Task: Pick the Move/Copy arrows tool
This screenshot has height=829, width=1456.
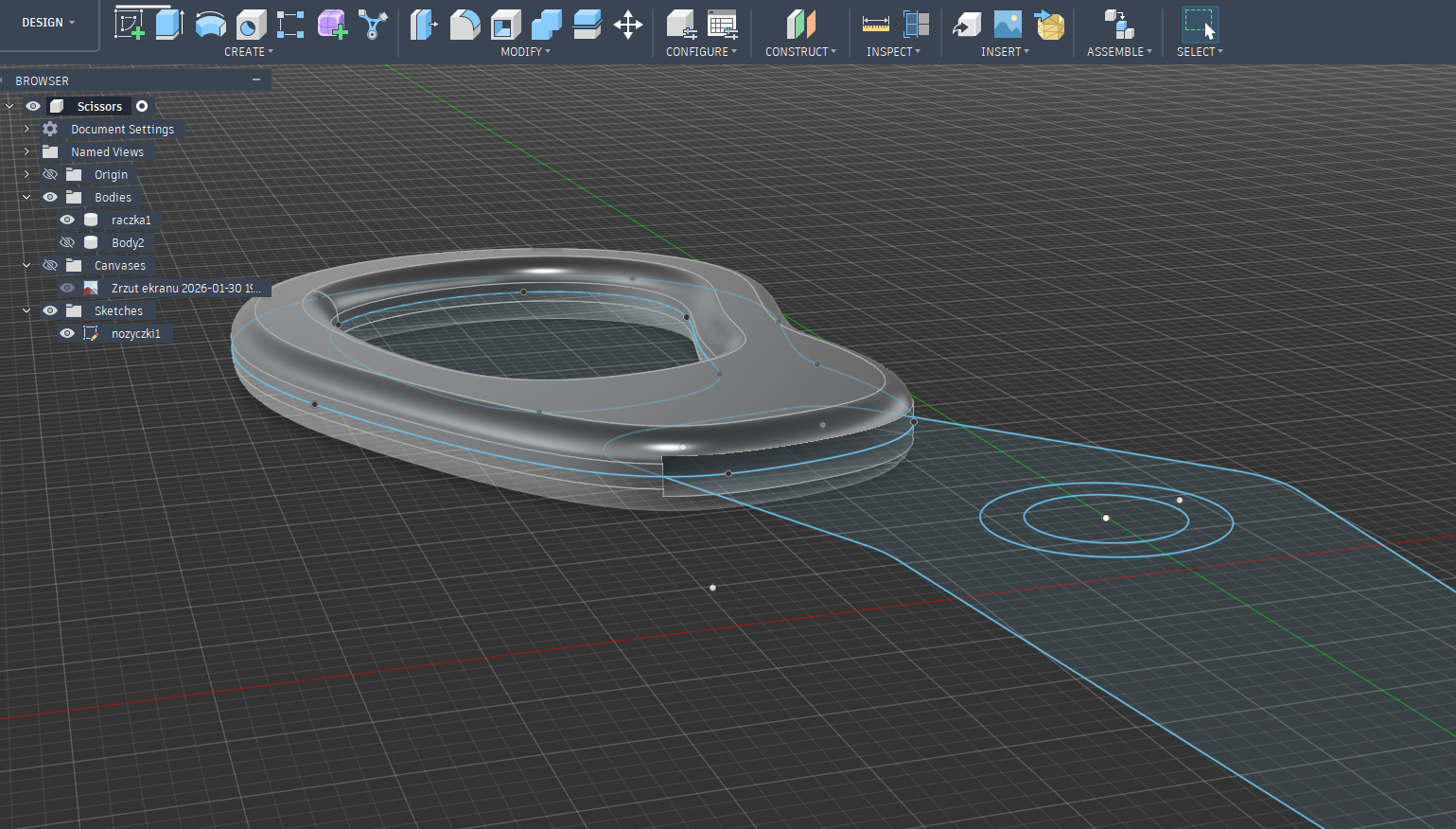Action: tap(628, 25)
